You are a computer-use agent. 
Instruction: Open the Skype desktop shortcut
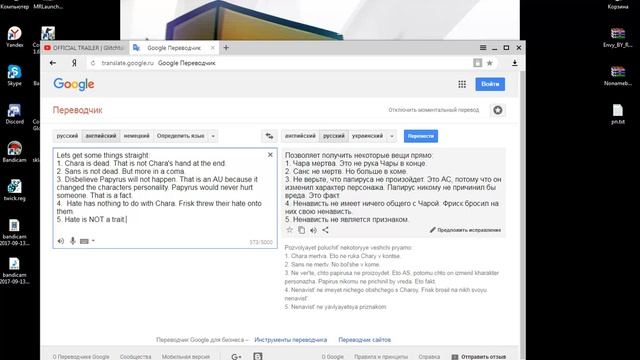14,75
